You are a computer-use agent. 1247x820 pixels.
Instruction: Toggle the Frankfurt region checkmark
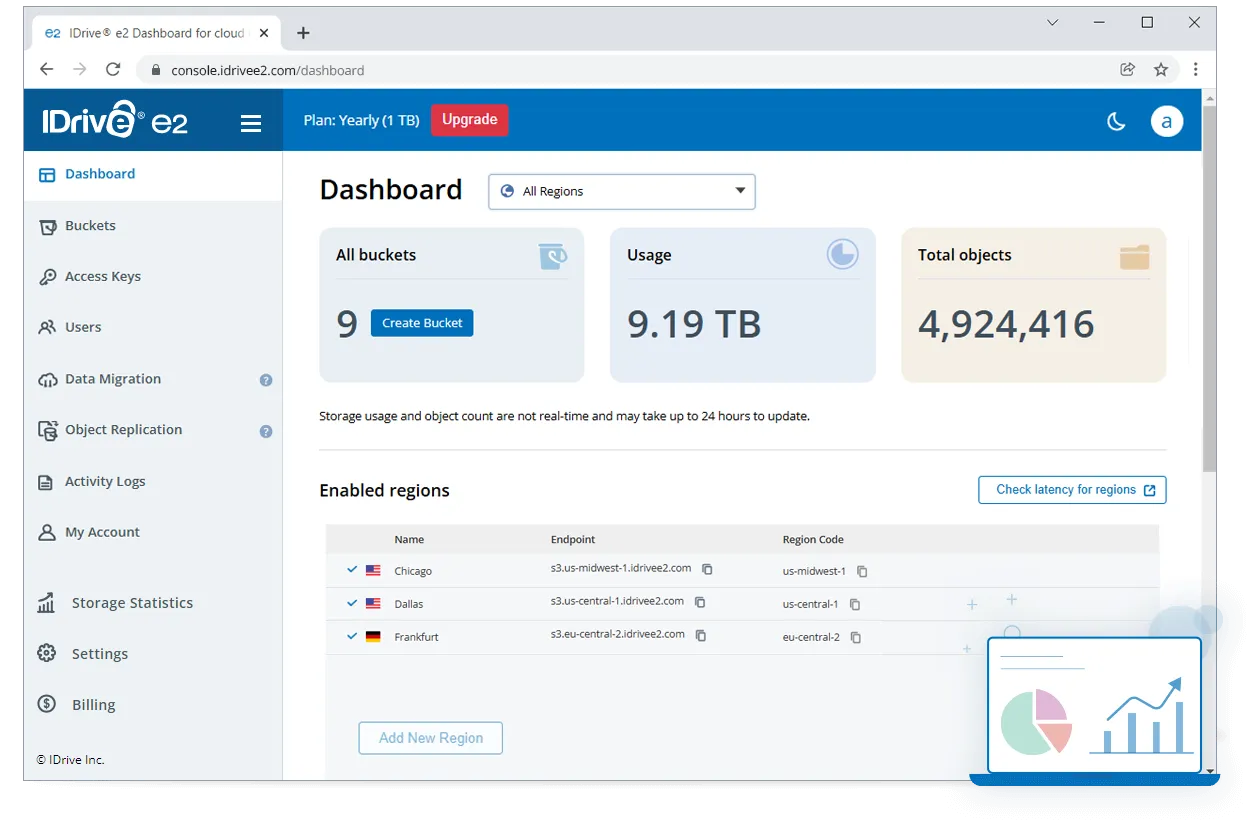point(352,636)
